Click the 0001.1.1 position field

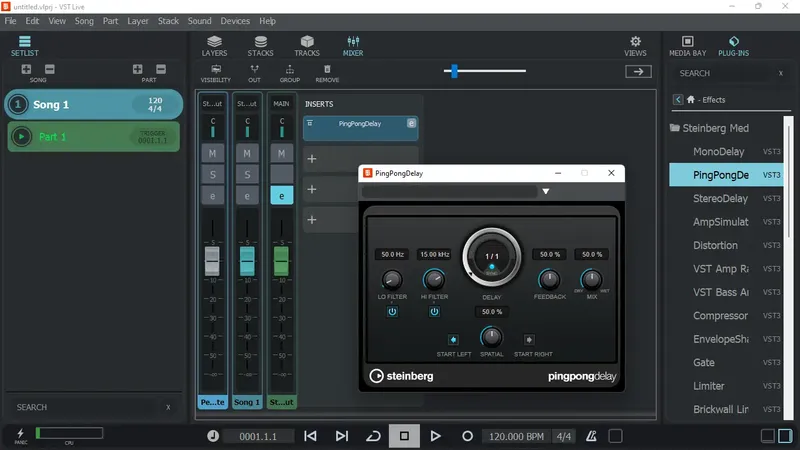tap(258, 436)
